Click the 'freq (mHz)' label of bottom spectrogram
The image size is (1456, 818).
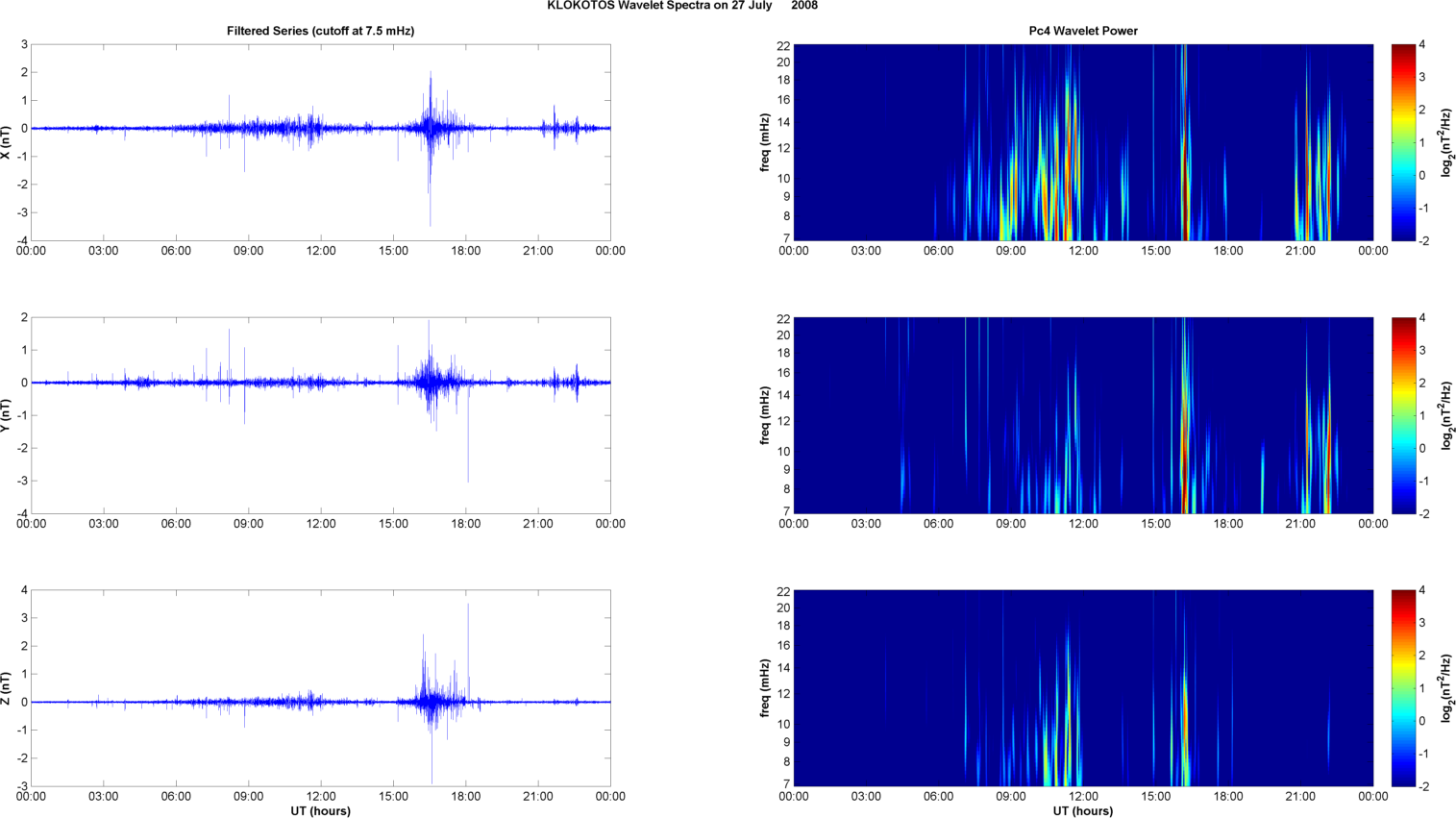pyautogui.click(x=765, y=688)
